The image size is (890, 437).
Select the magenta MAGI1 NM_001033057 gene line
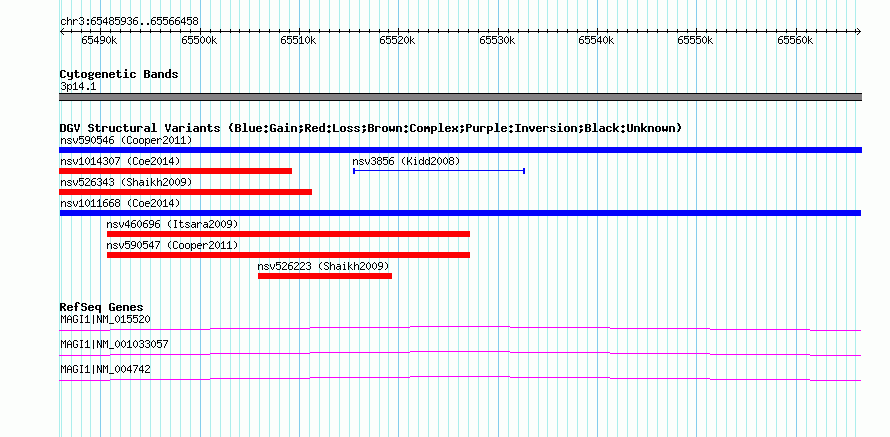click(460, 353)
